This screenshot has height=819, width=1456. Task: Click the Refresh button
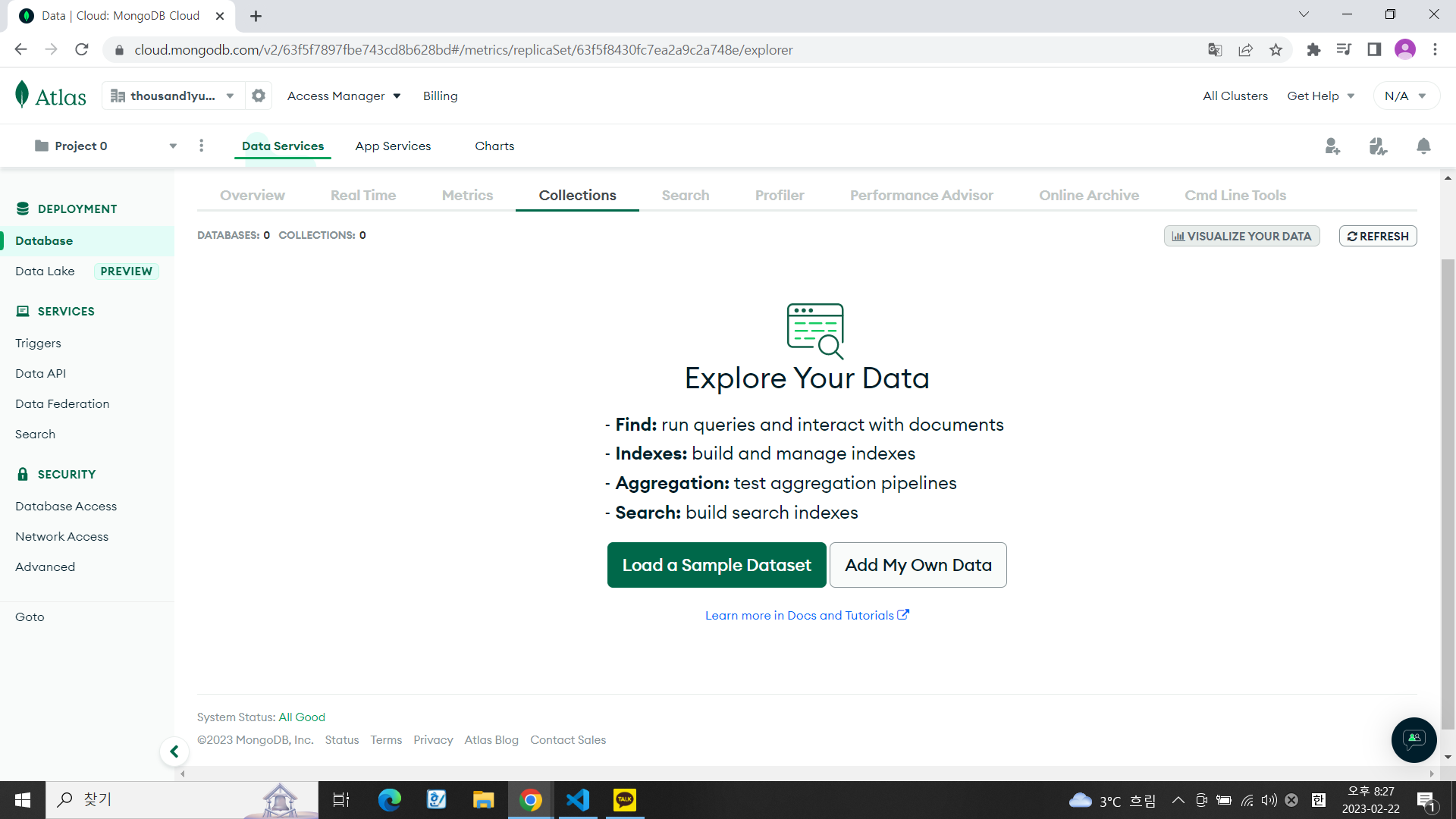(x=1378, y=236)
